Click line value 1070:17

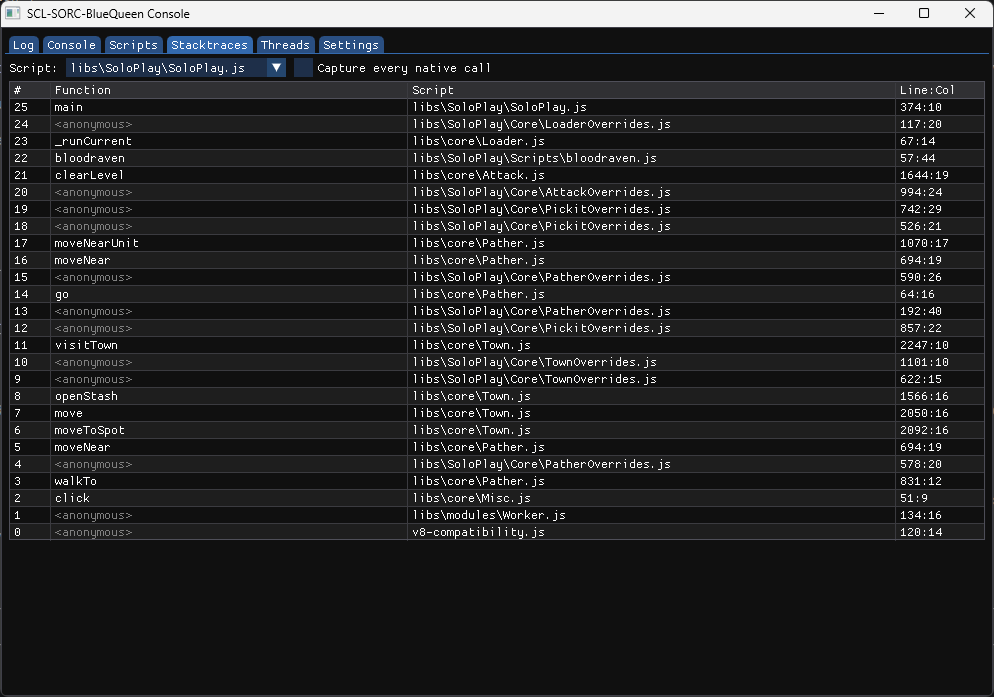click(x=924, y=243)
